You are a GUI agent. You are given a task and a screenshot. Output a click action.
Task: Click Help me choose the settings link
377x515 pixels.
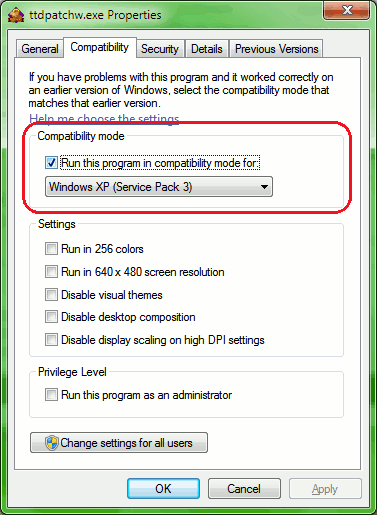coord(104,118)
